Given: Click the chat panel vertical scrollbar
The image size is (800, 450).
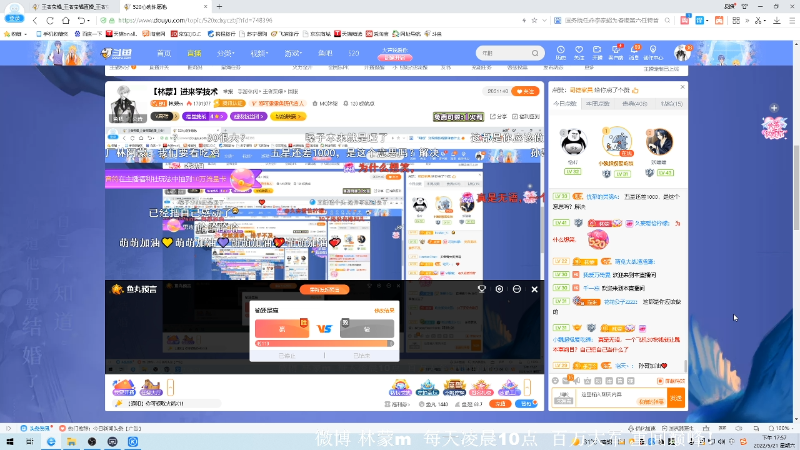Looking at the screenshot, I should [x=685, y=365].
